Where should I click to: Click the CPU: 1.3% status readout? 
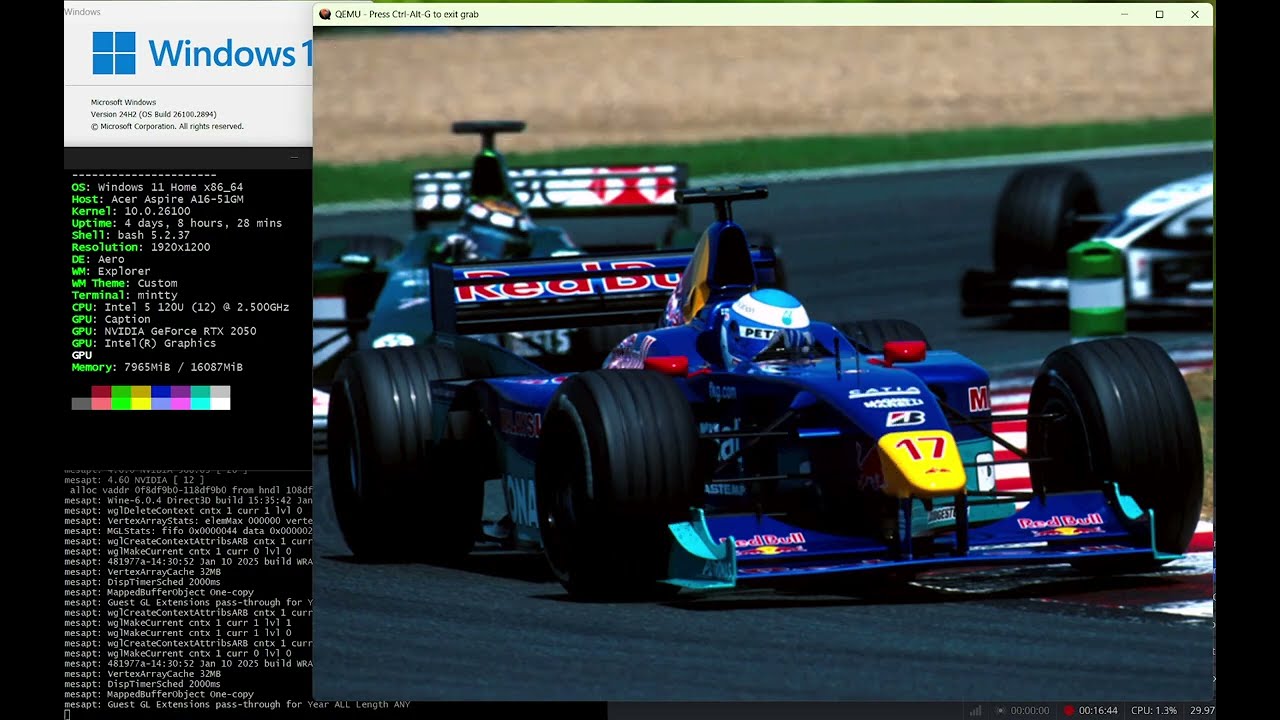pyautogui.click(x=1153, y=710)
